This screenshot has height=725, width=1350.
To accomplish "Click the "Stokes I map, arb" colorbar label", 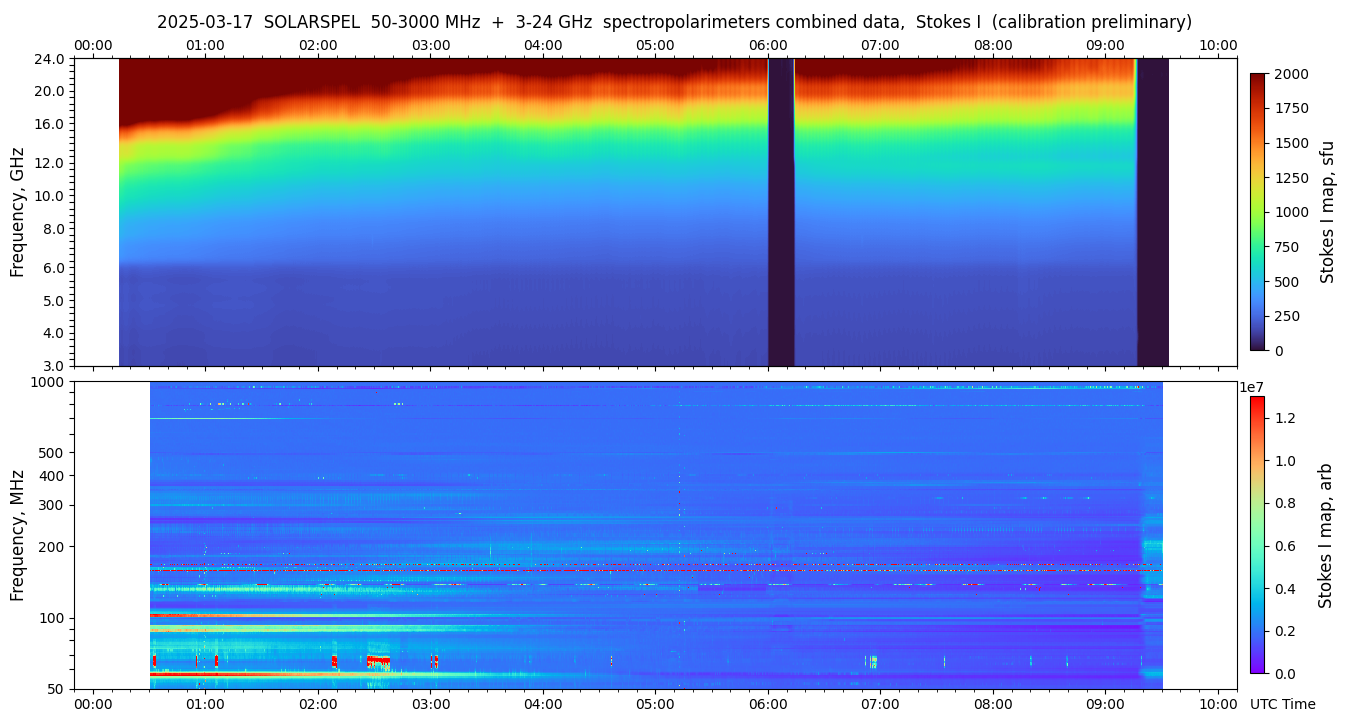I will click(1325, 535).
